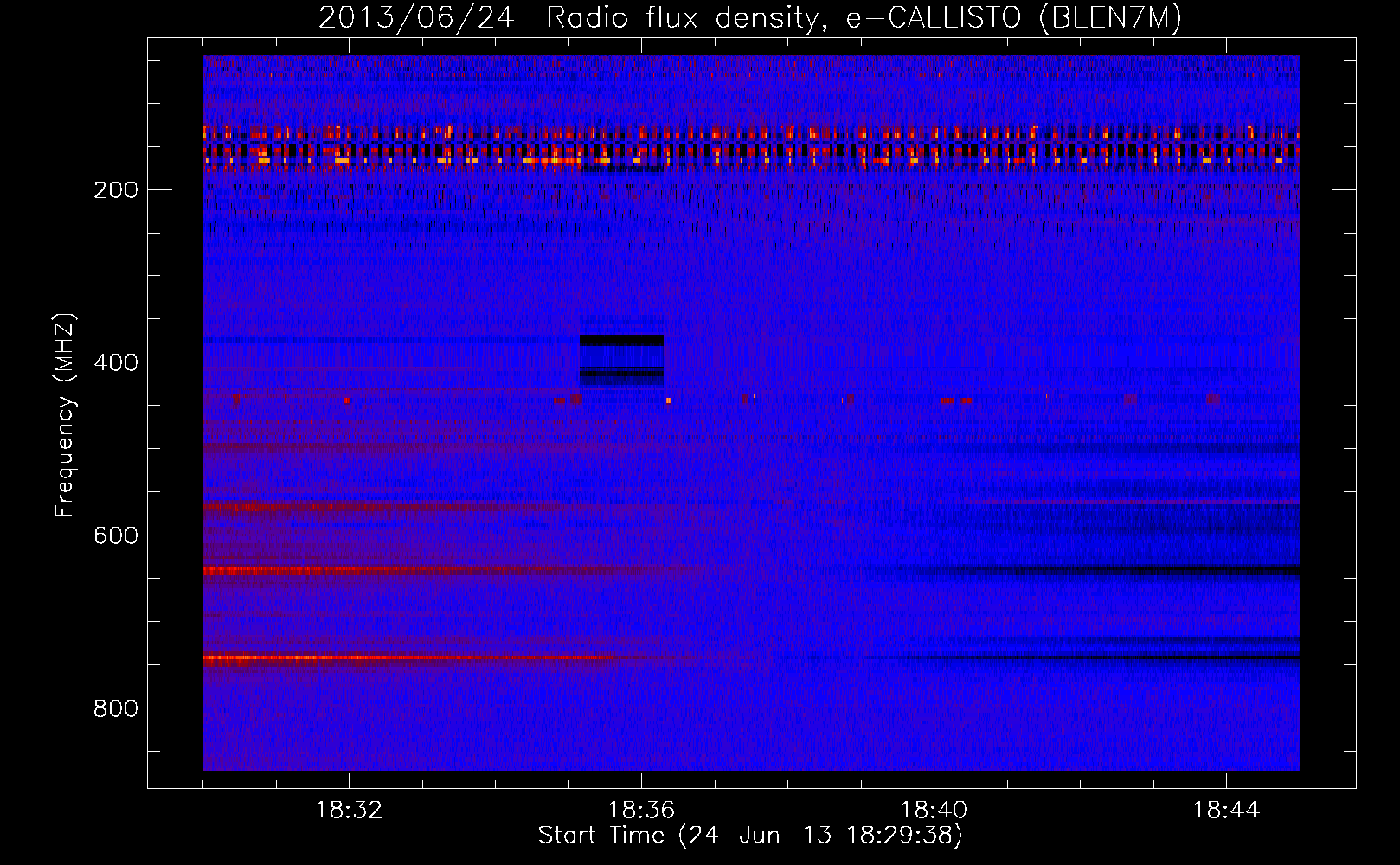Click the 400 frequency tick label
This screenshot has width=1400, height=865.
click(x=116, y=362)
